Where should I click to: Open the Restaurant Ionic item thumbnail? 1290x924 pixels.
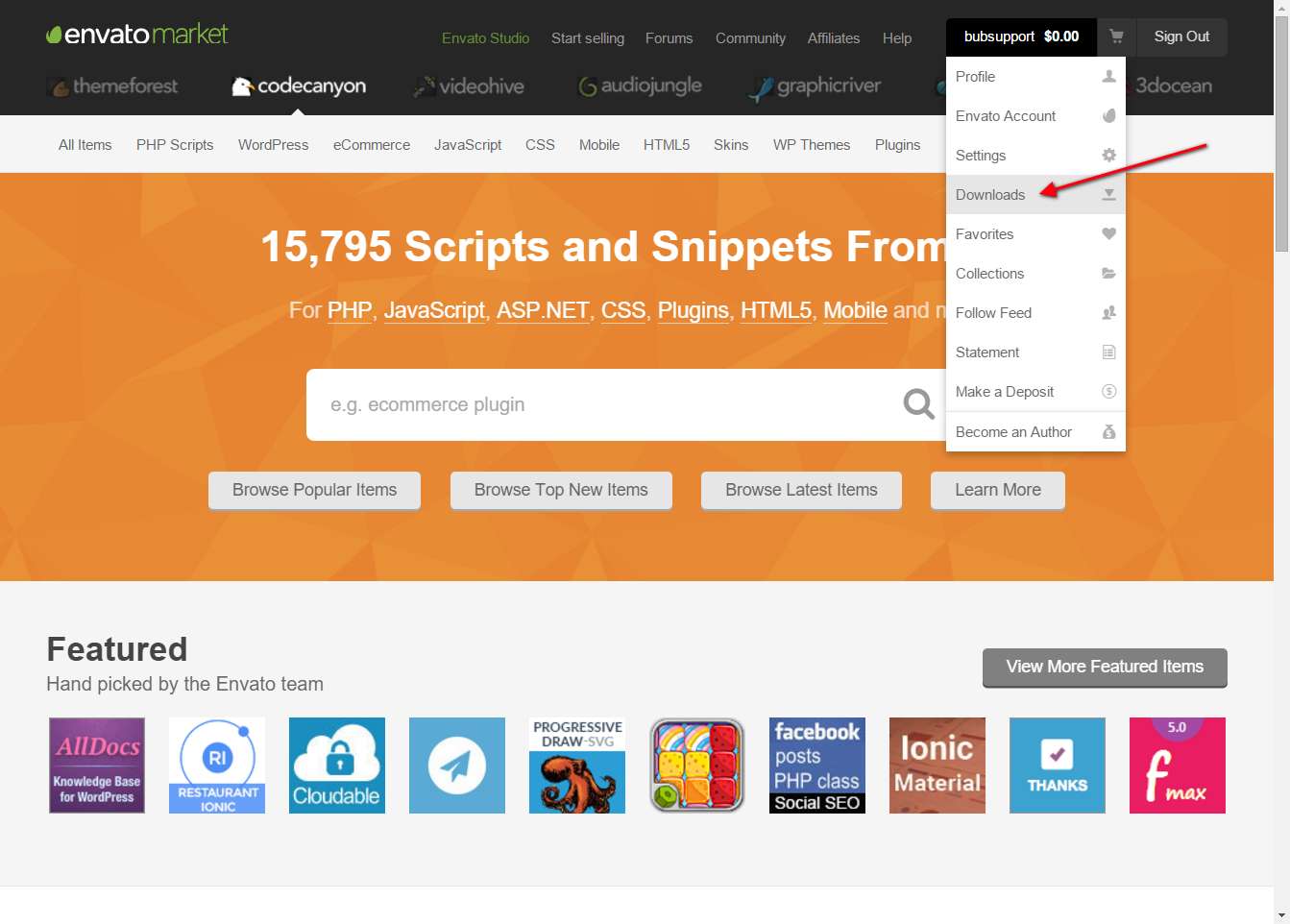[x=217, y=766]
